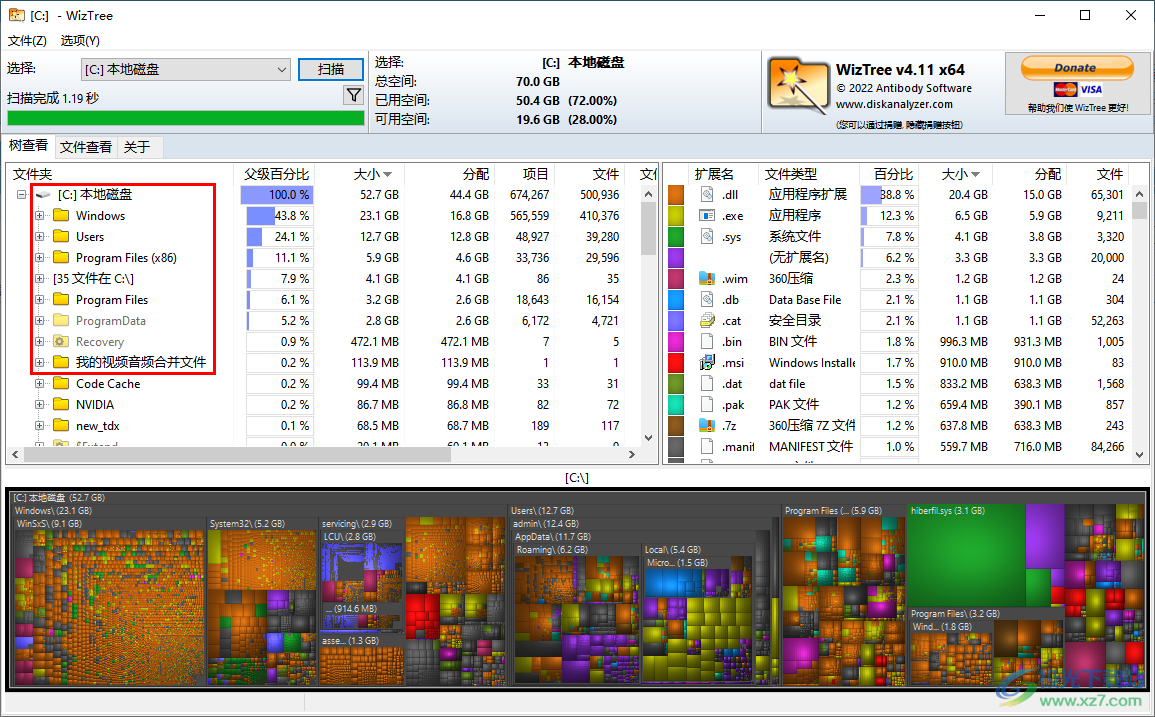Sort by 父级百分比 column header

click(x=275, y=174)
